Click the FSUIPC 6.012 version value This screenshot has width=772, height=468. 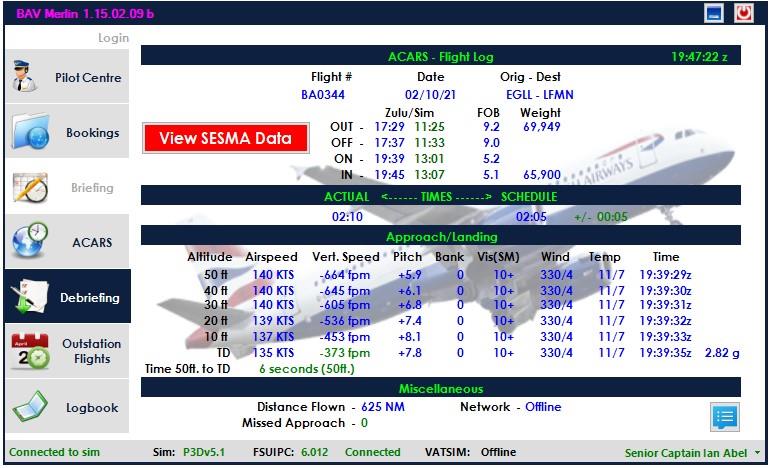pos(315,452)
